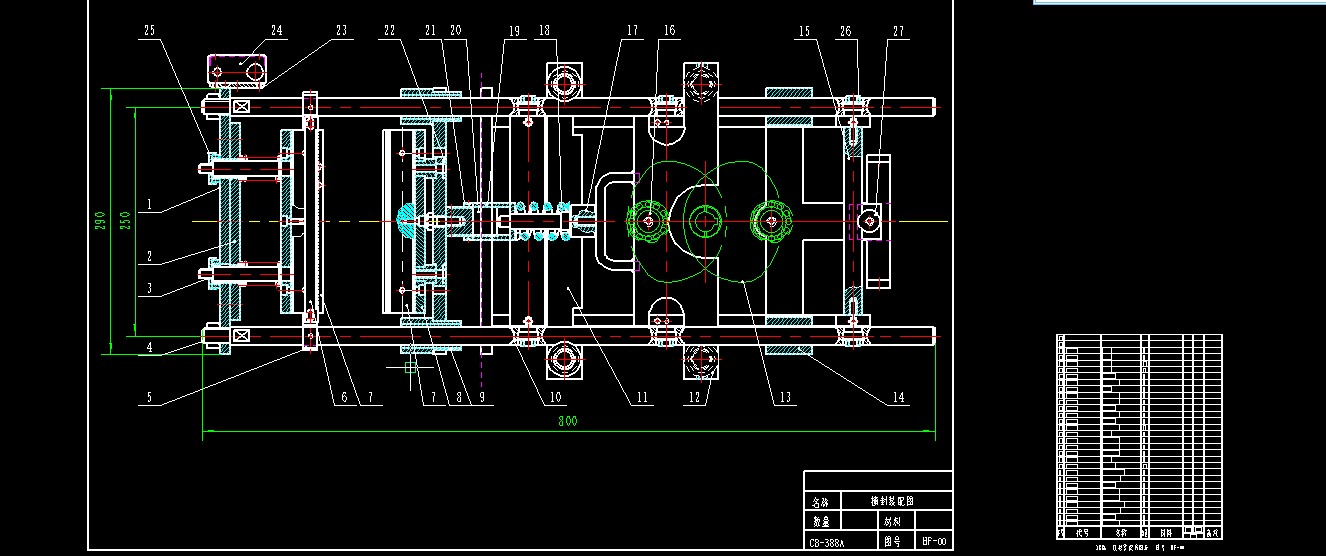Select balloon label 14 below drawing
The height and width of the screenshot is (556, 1326).
[x=898, y=398]
